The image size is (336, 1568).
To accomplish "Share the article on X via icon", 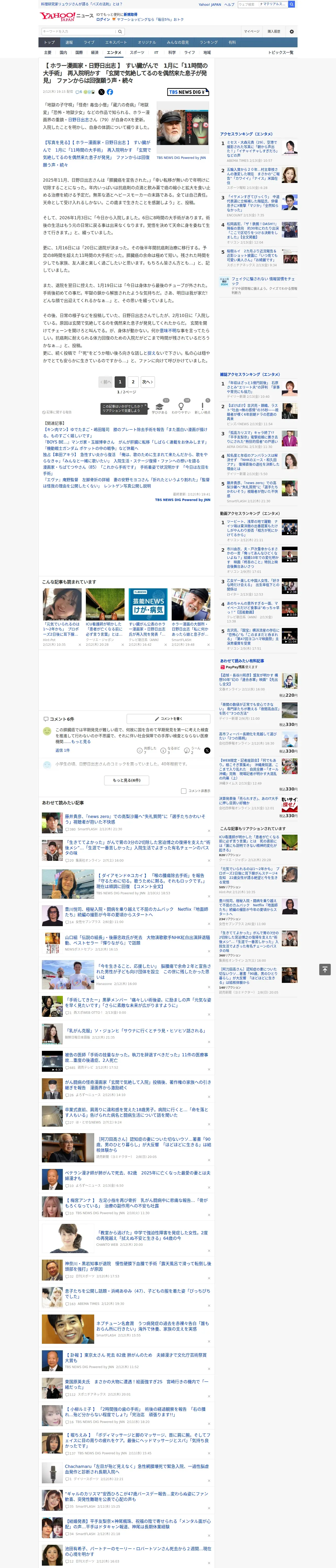I will (x=101, y=92).
